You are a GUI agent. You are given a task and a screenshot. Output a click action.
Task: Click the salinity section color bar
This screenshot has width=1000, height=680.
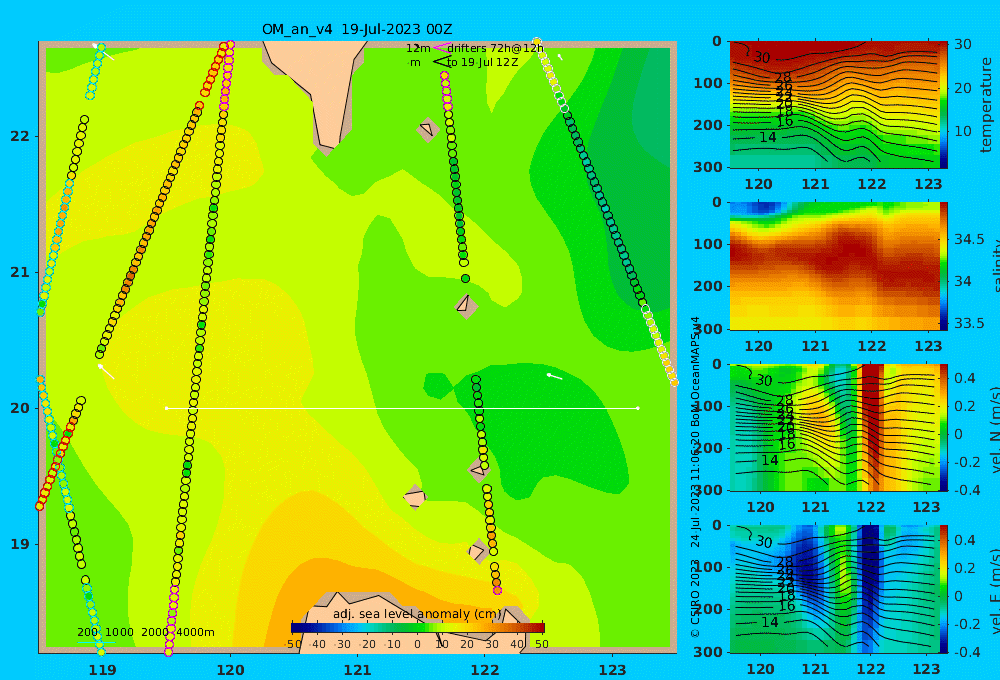point(944,266)
